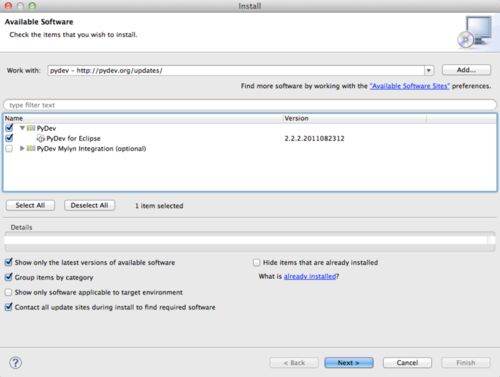
Task: Click the Details text area
Action: 249,241
